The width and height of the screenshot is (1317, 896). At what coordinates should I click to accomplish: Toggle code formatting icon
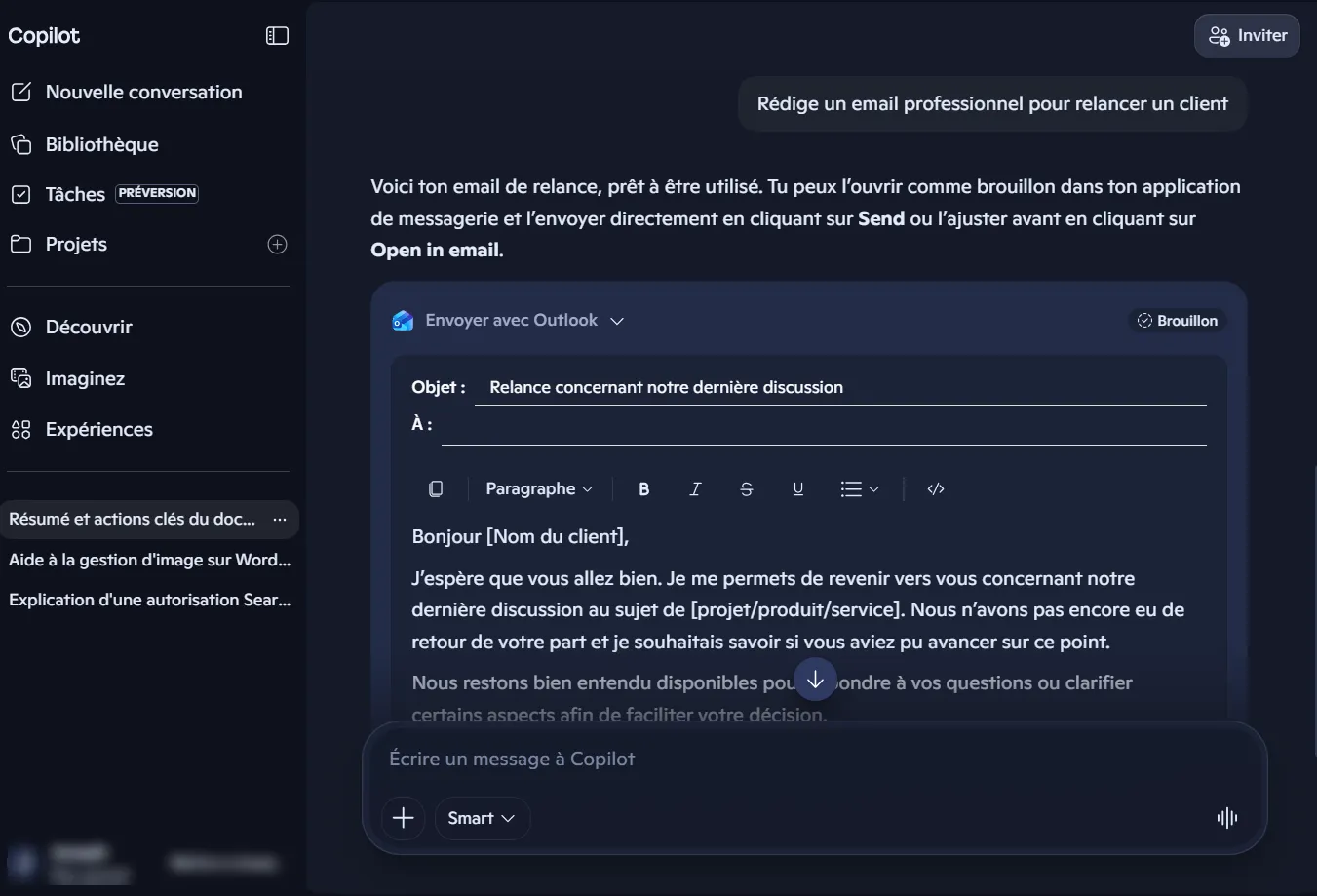pyautogui.click(x=936, y=488)
